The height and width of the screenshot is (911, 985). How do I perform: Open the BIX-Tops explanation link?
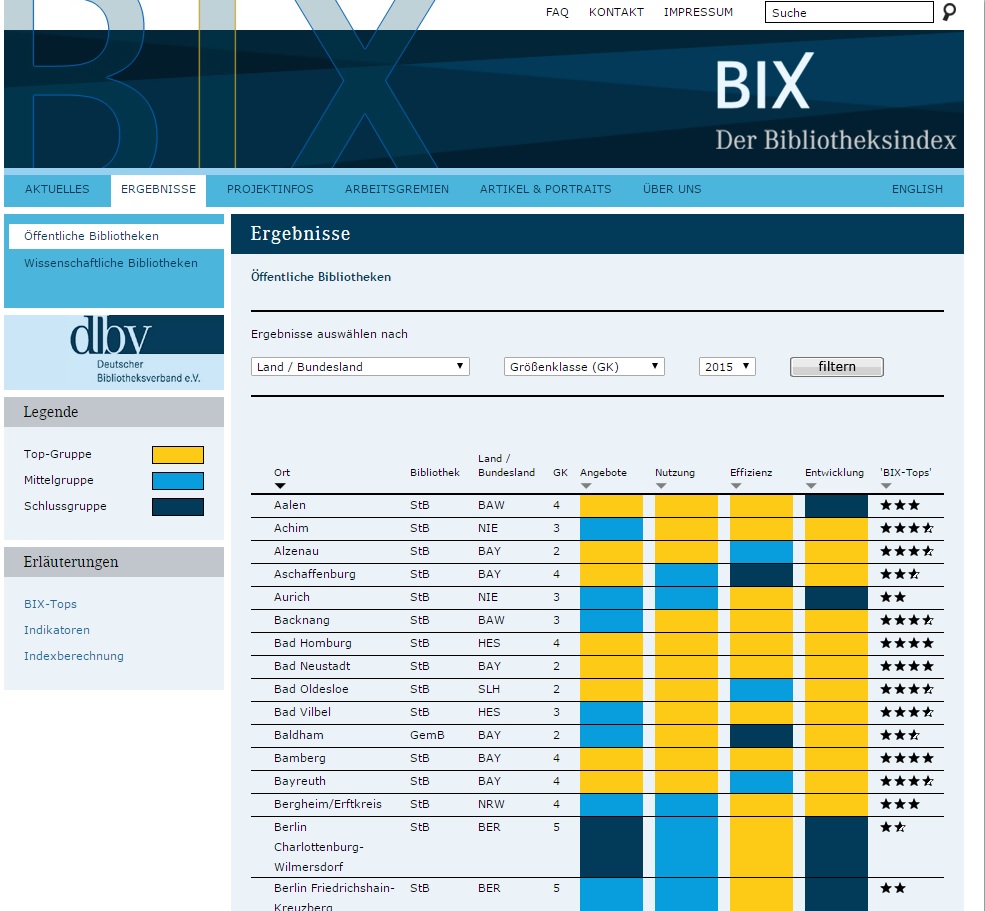pyautogui.click(x=50, y=604)
